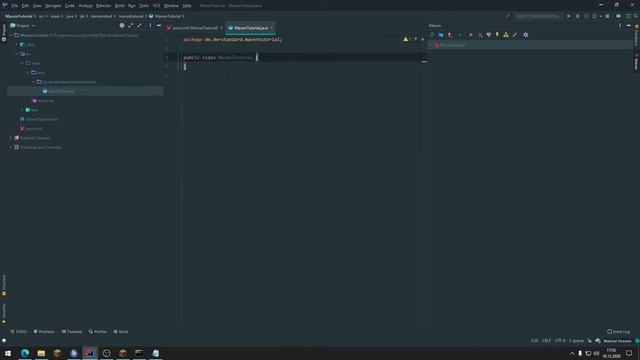Open the Navigate menu
The height and width of the screenshot is (360, 640).
click(x=53, y=6)
